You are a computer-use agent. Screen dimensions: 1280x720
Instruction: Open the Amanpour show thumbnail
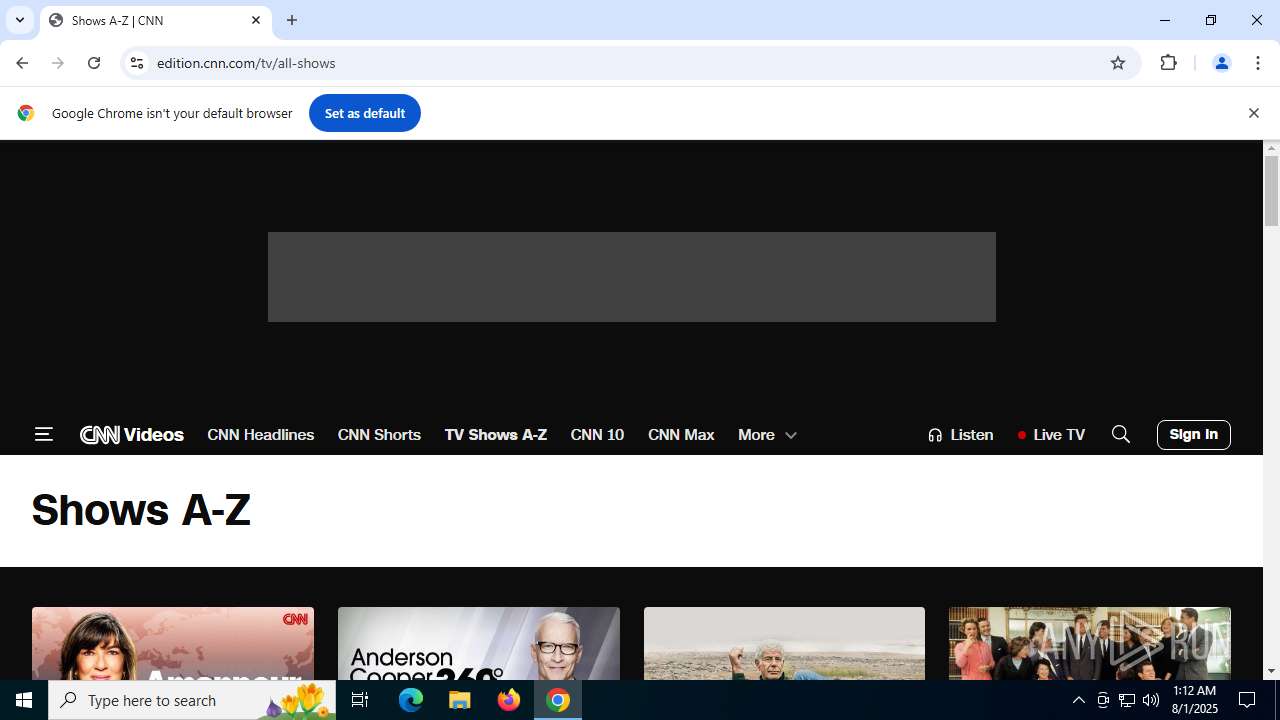173,643
